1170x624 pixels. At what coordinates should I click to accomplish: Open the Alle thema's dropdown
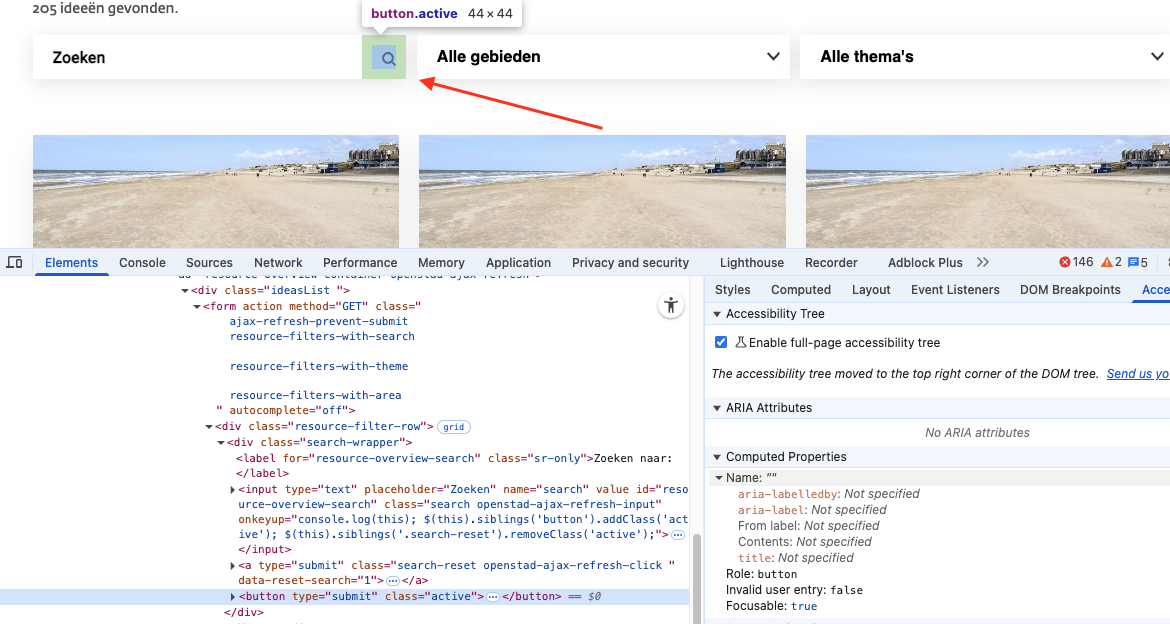click(x=985, y=57)
